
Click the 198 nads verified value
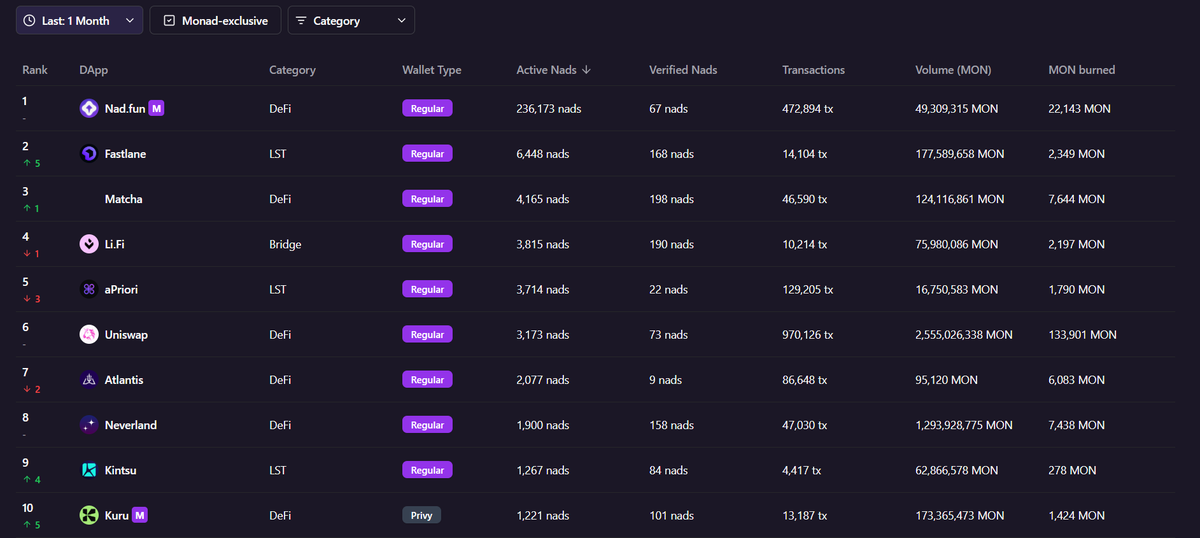(671, 199)
